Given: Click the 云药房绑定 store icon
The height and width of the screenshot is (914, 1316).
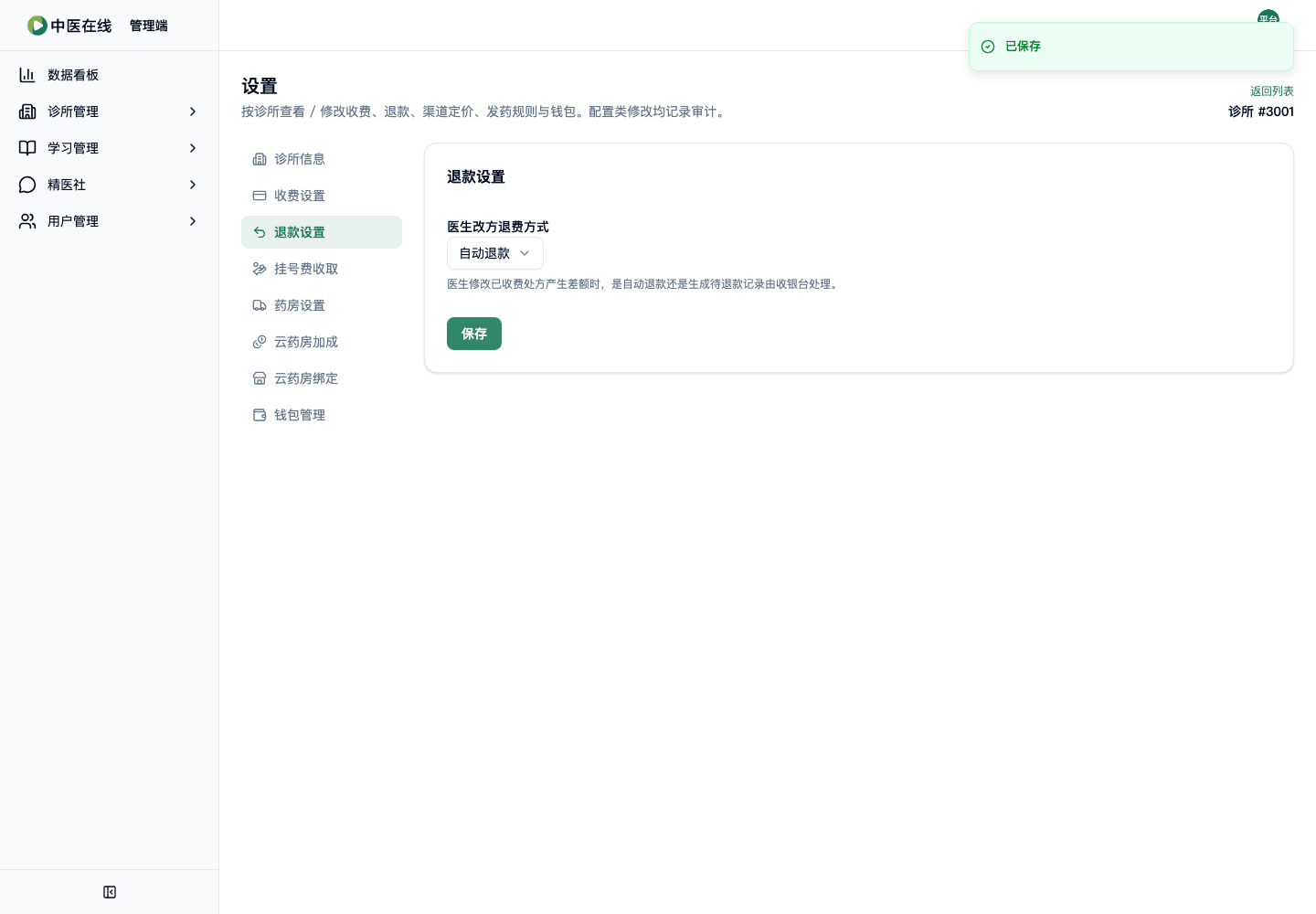Looking at the screenshot, I should click(x=260, y=378).
